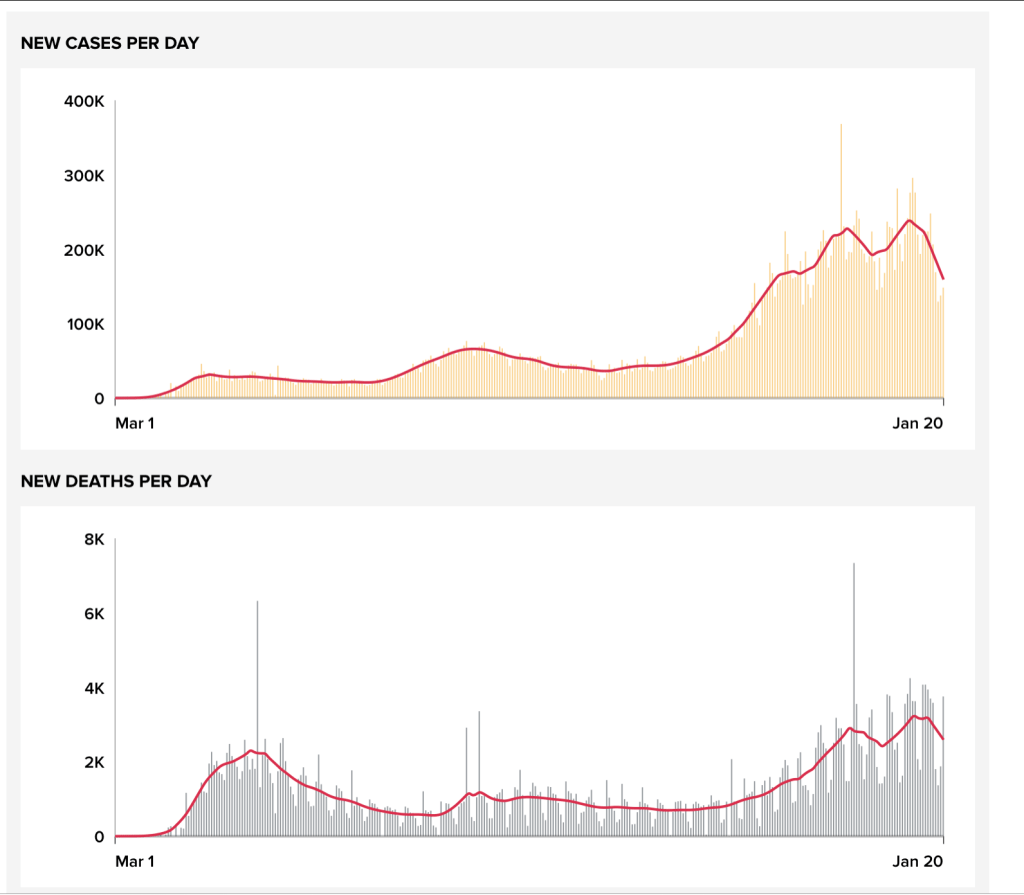Click the highest red trend-line peak in cases chart
The height and width of the screenshot is (895, 1024).
pos(909,220)
